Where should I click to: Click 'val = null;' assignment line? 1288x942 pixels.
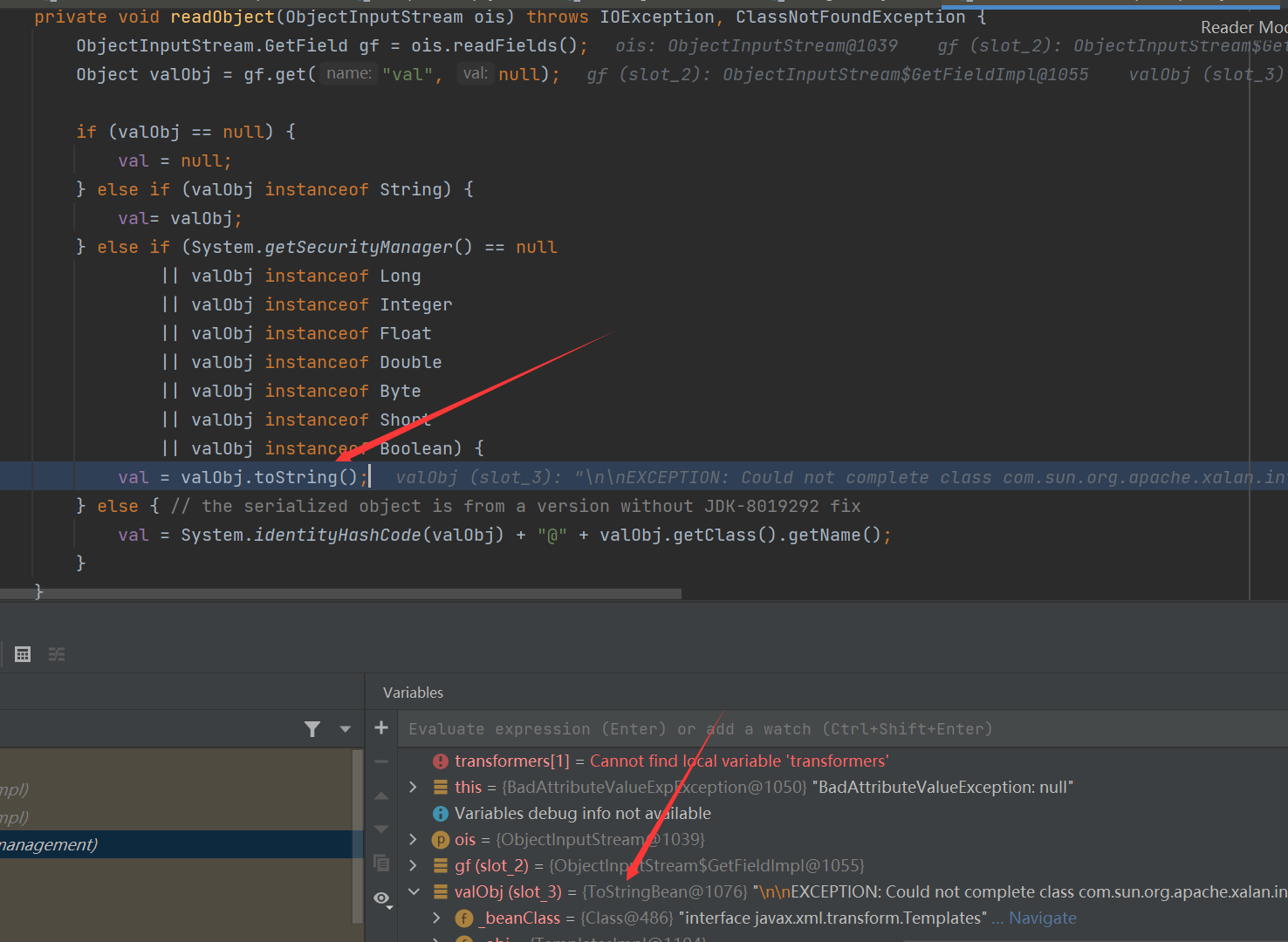point(175,160)
